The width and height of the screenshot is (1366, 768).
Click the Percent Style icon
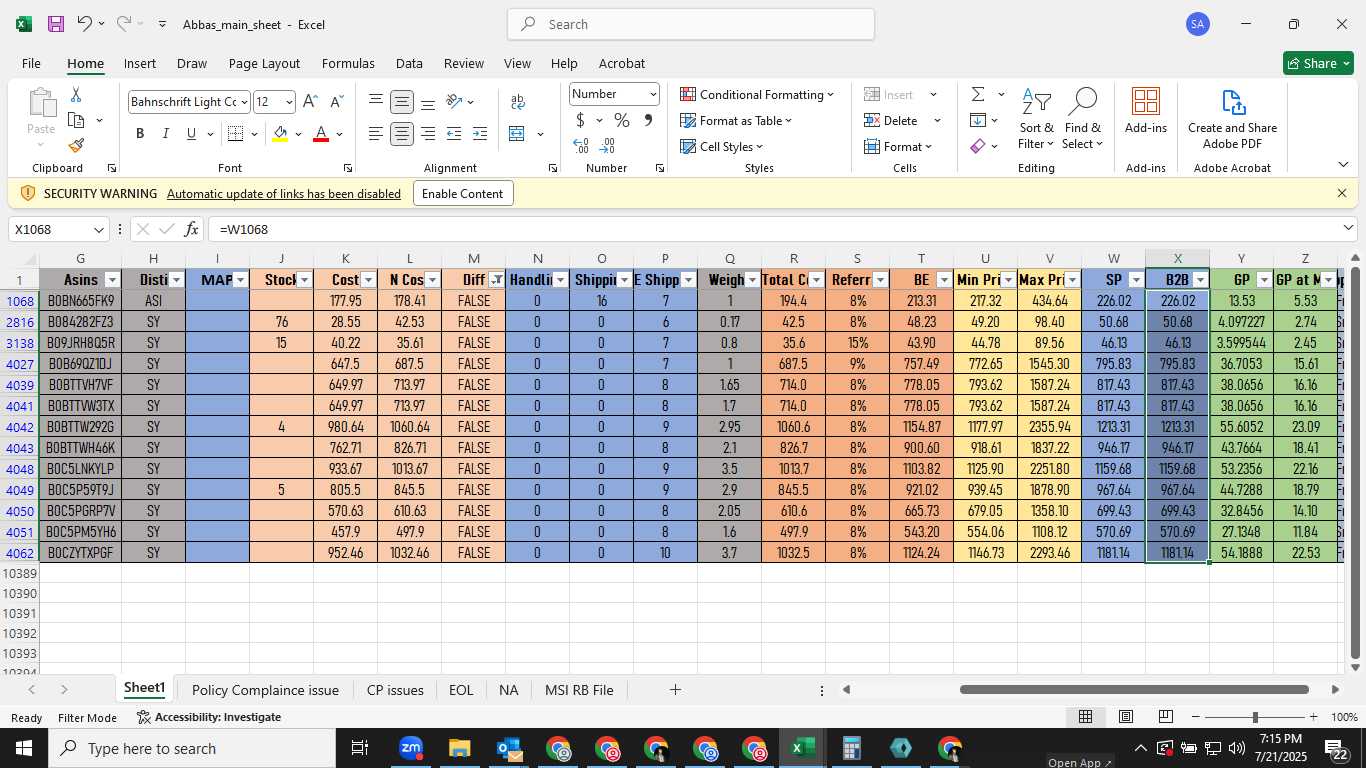pos(622,120)
